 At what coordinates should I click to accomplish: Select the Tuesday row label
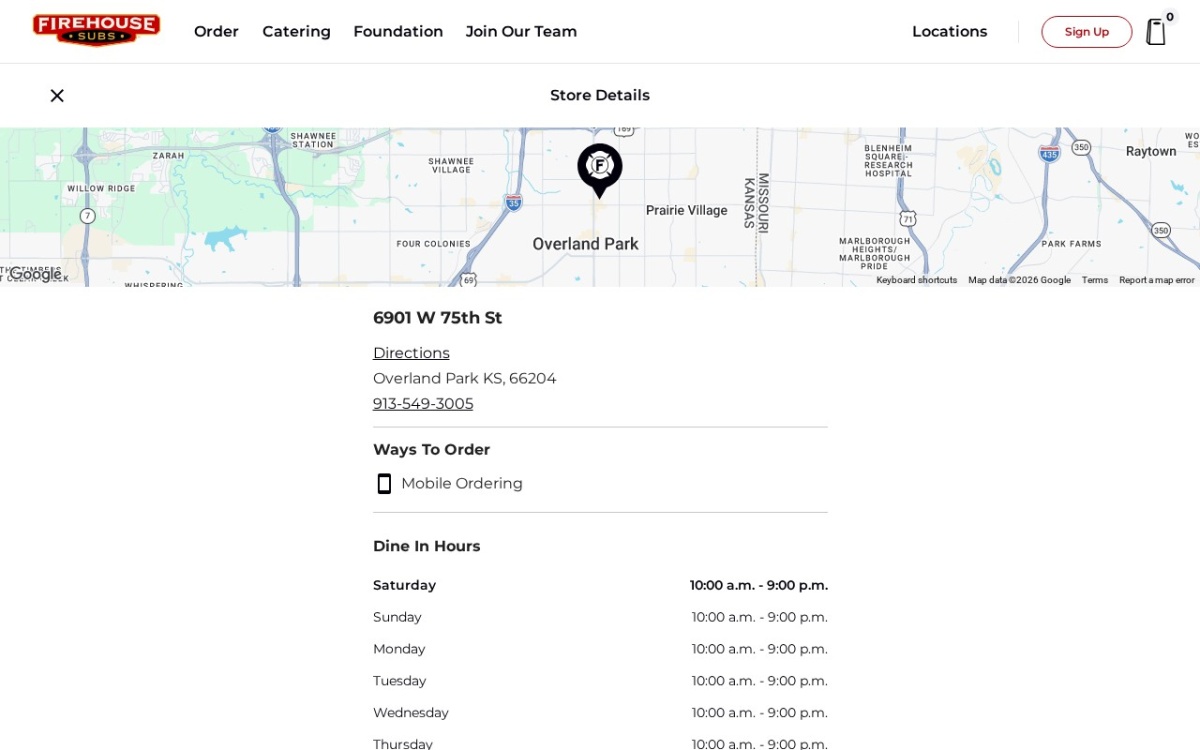399,681
